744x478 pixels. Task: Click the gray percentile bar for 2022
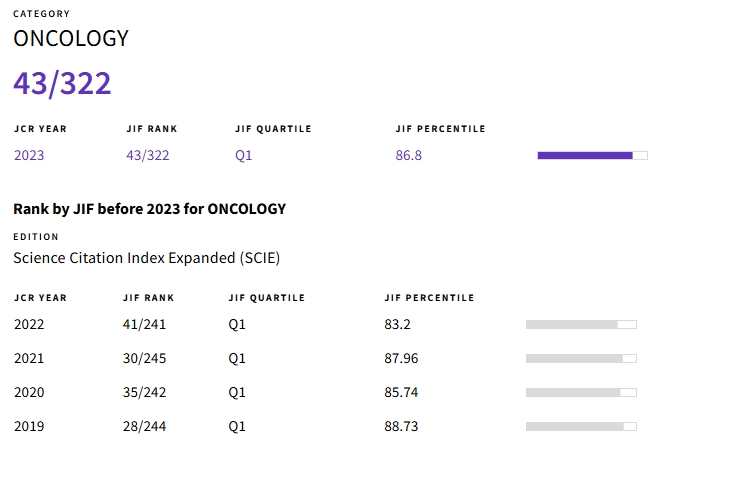click(x=581, y=324)
